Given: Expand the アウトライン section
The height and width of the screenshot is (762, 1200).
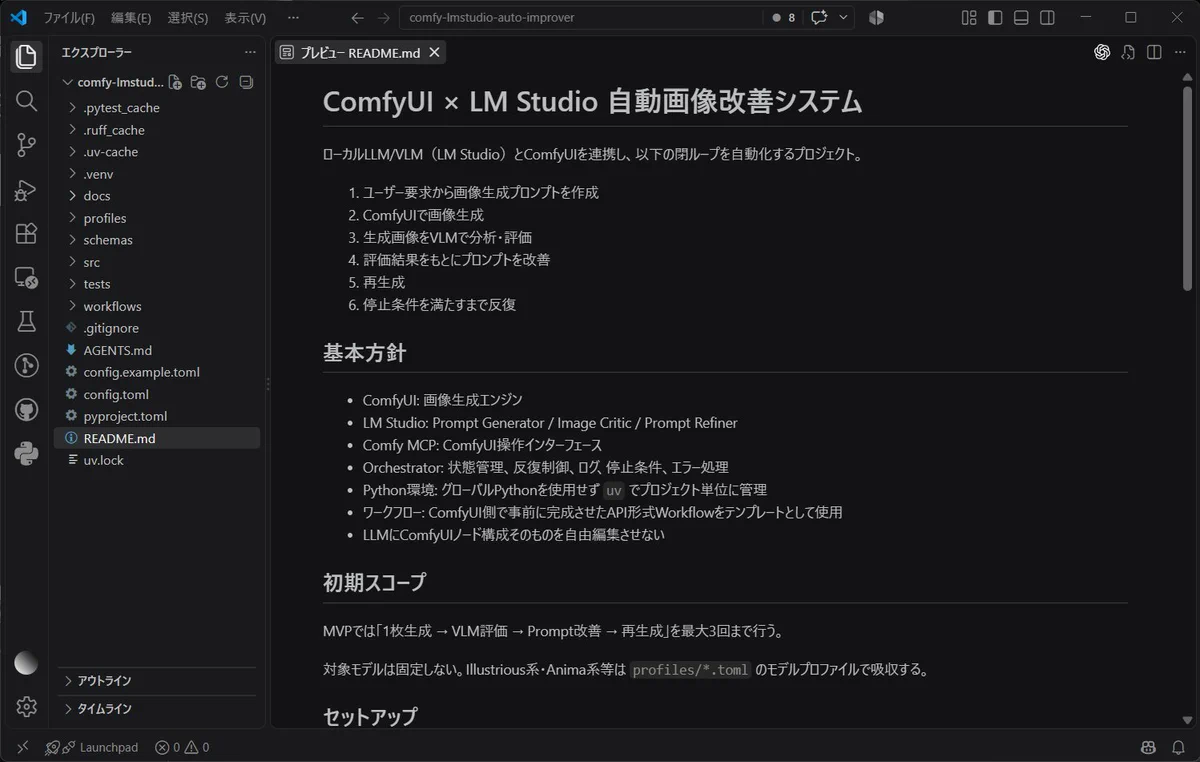Looking at the screenshot, I should [x=157, y=681].
